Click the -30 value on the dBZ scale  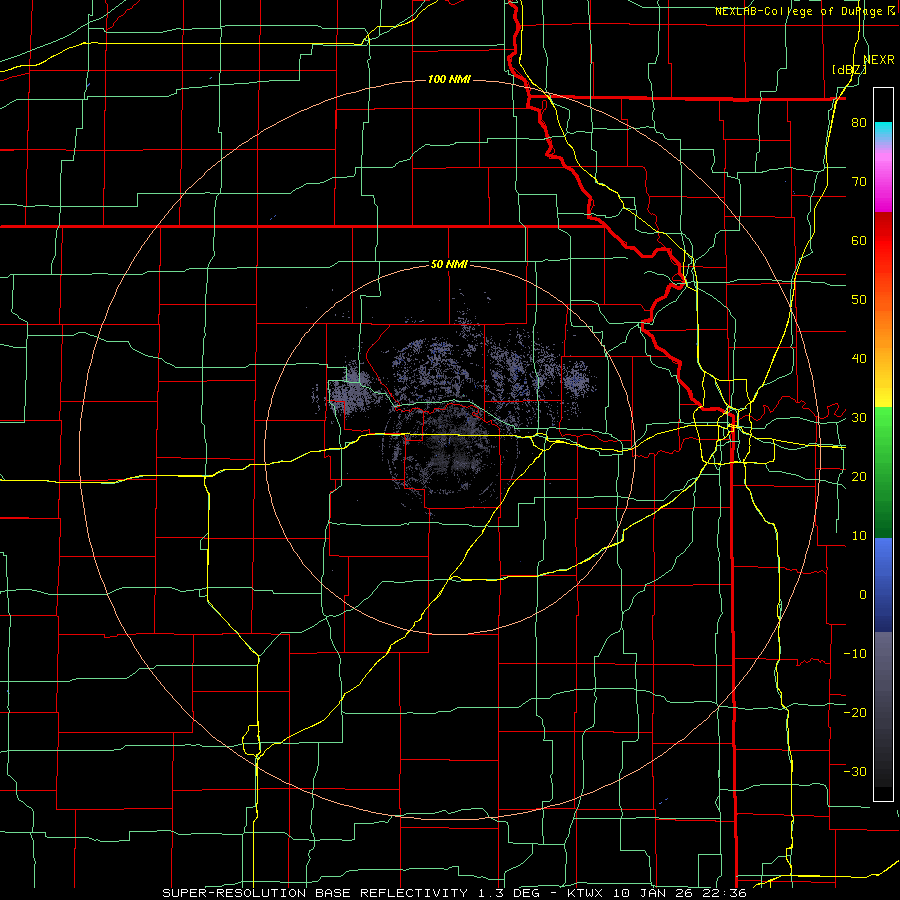coord(855,771)
